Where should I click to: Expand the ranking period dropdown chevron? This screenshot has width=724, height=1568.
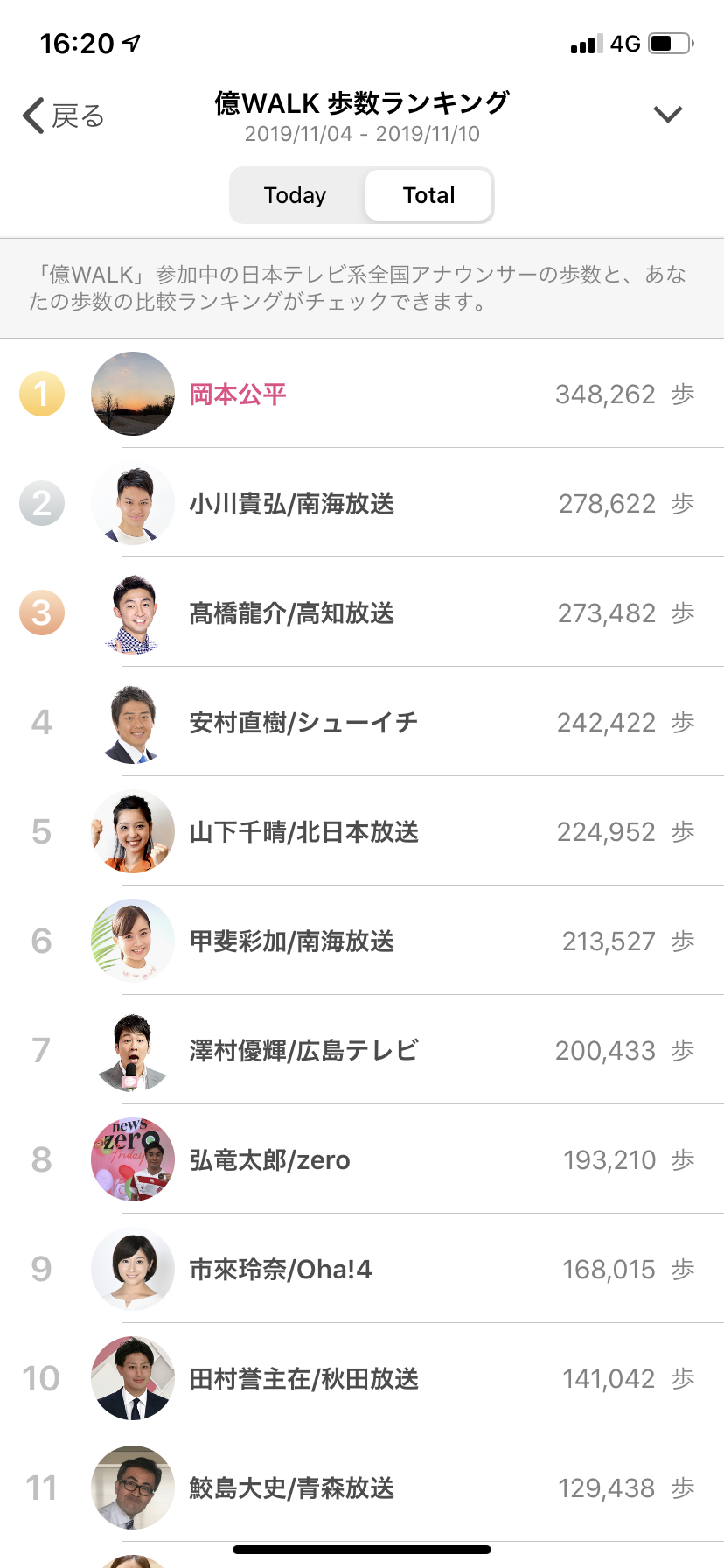(x=668, y=115)
